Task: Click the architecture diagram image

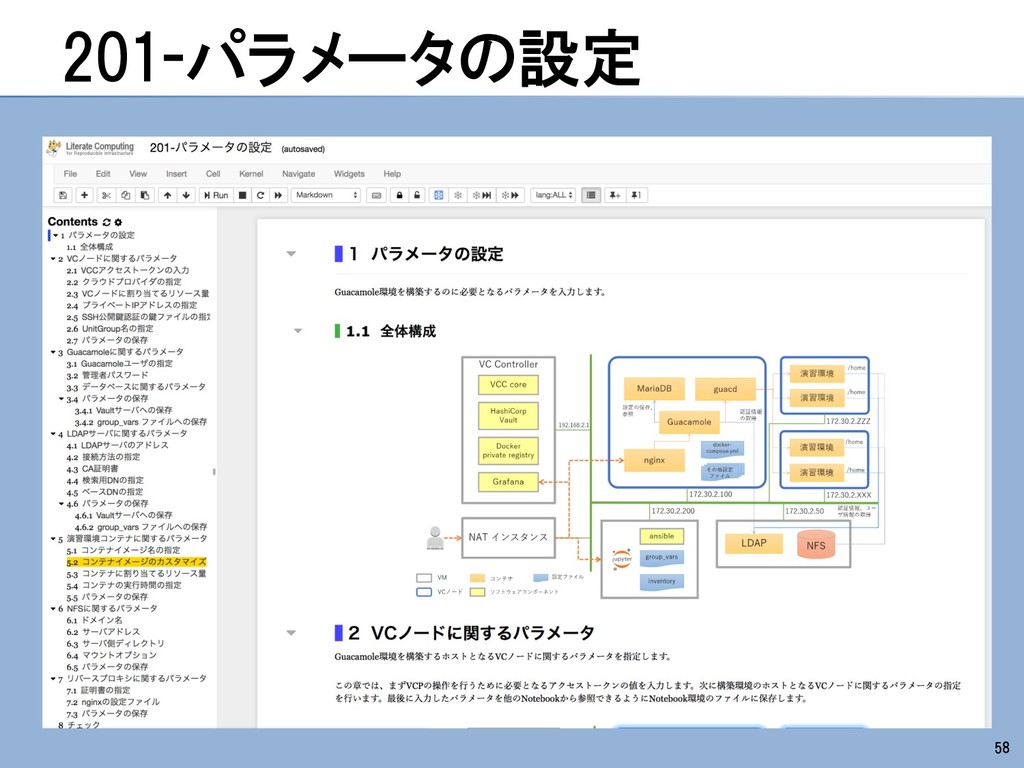Action: (652, 477)
